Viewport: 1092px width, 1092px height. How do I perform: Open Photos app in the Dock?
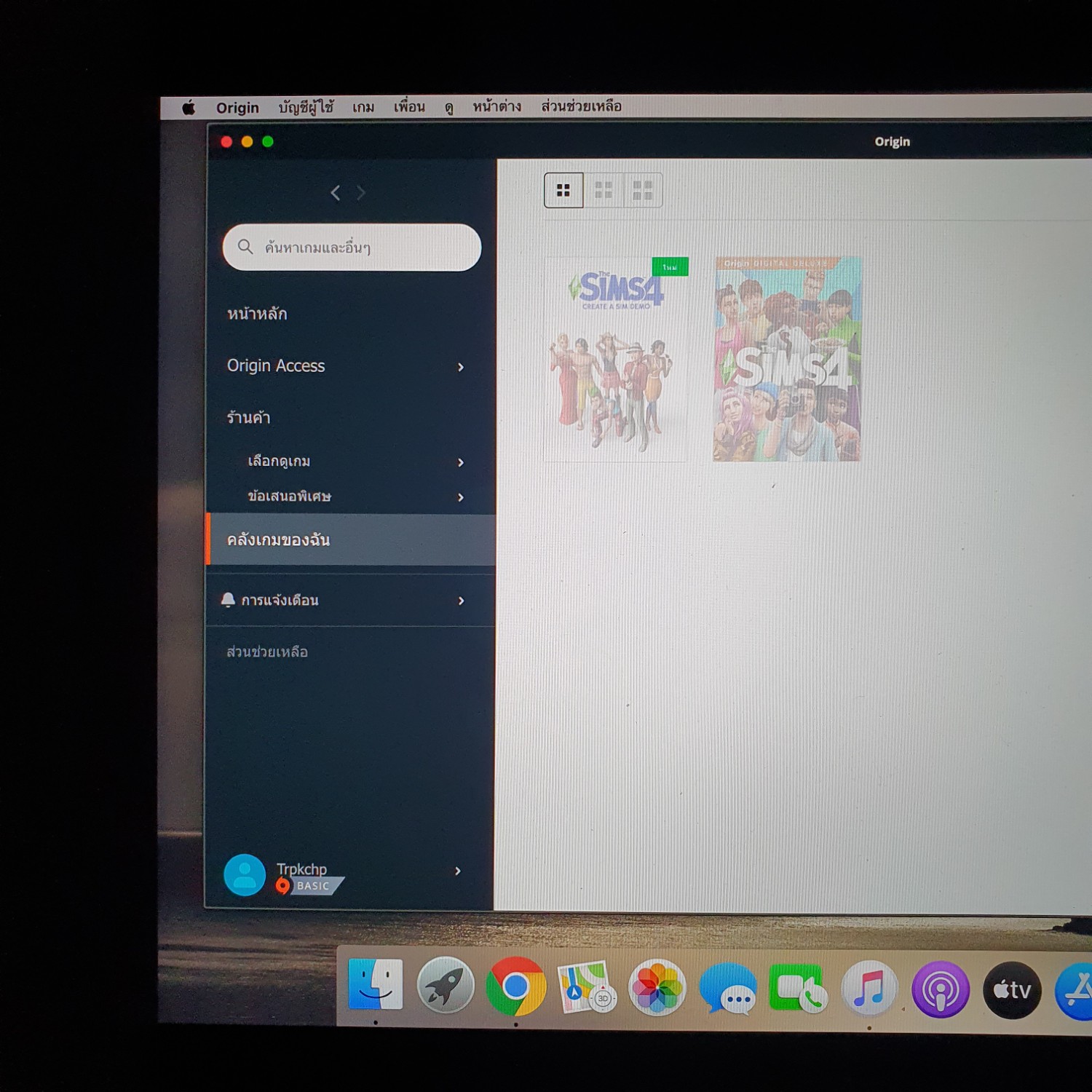(x=657, y=988)
